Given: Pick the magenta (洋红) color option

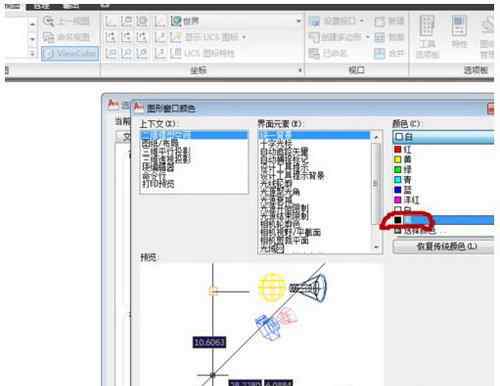Looking at the screenshot, I should point(407,200).
